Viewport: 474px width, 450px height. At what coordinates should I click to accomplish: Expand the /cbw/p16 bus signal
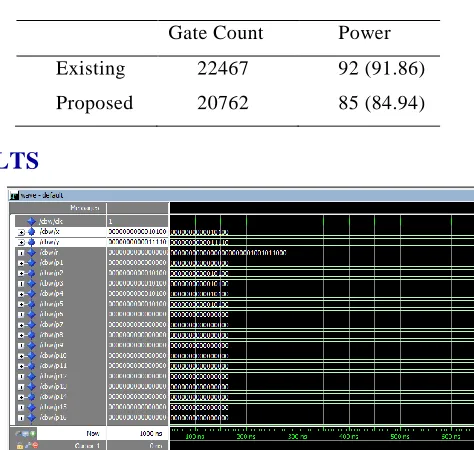click(x=21, y=418)
